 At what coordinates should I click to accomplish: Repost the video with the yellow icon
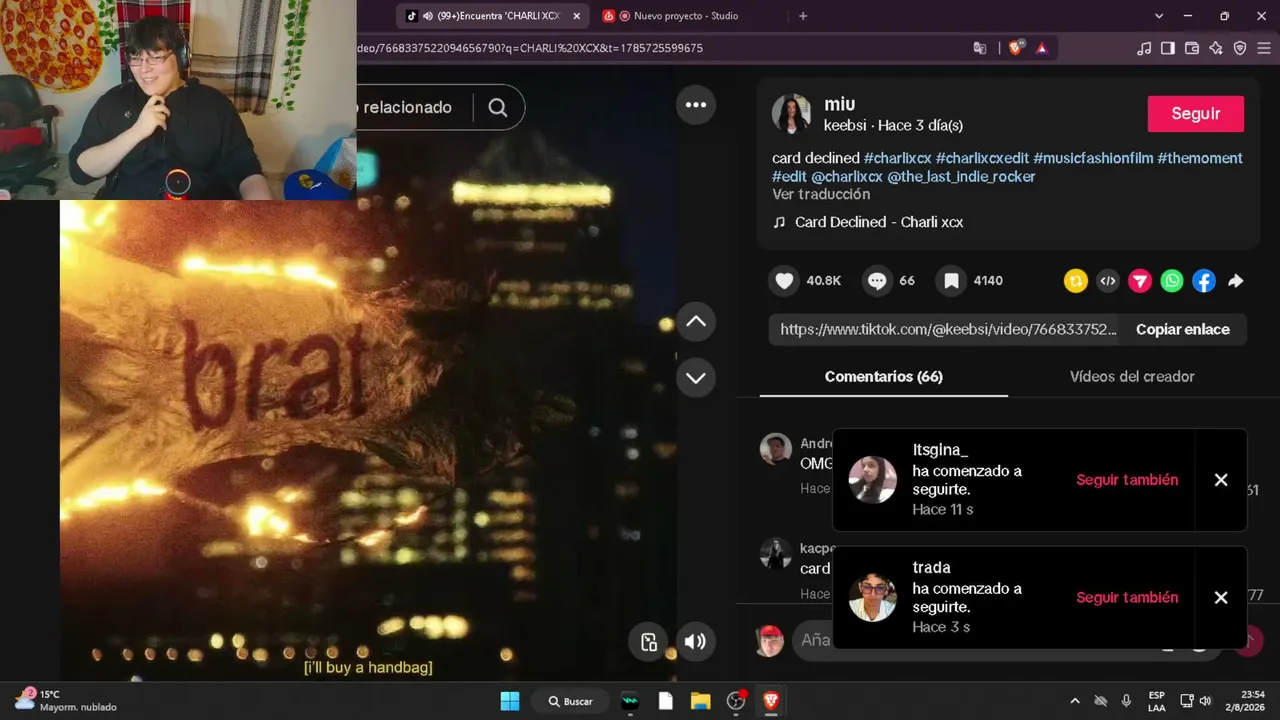pos(1076,281)
